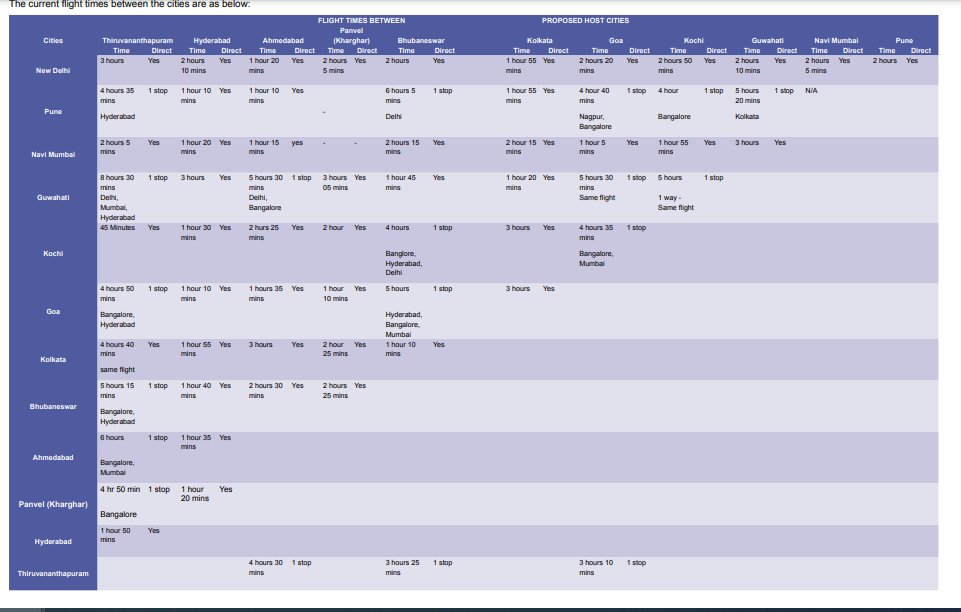The width and height of the screenshot is (961, 612).
Task: Click the Guwahati row label
Action: 53,197
